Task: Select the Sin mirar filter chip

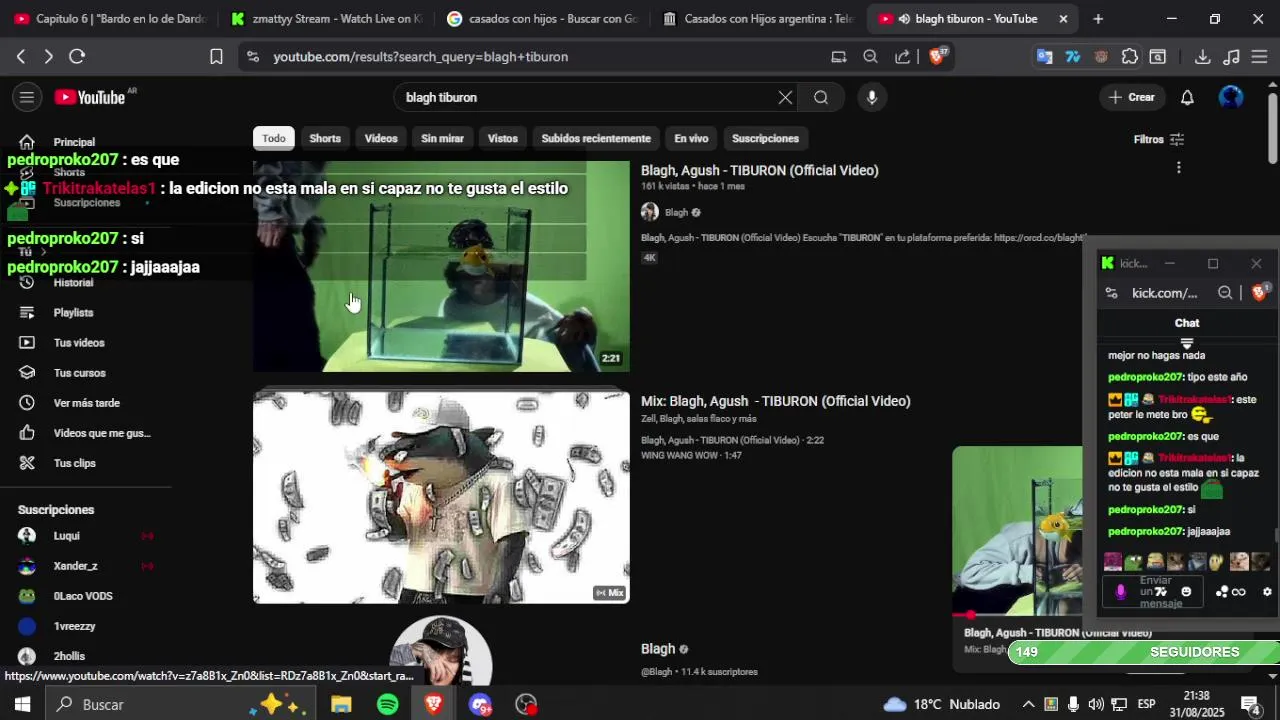Action: (442, 138)
